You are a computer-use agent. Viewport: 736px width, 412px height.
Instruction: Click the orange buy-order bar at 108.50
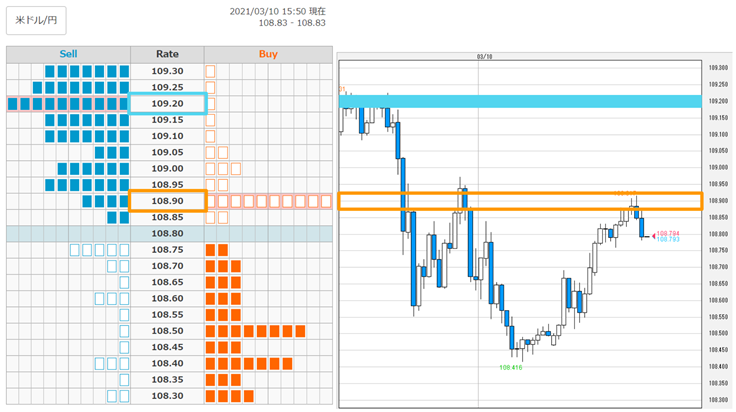(x=255, y=331)
